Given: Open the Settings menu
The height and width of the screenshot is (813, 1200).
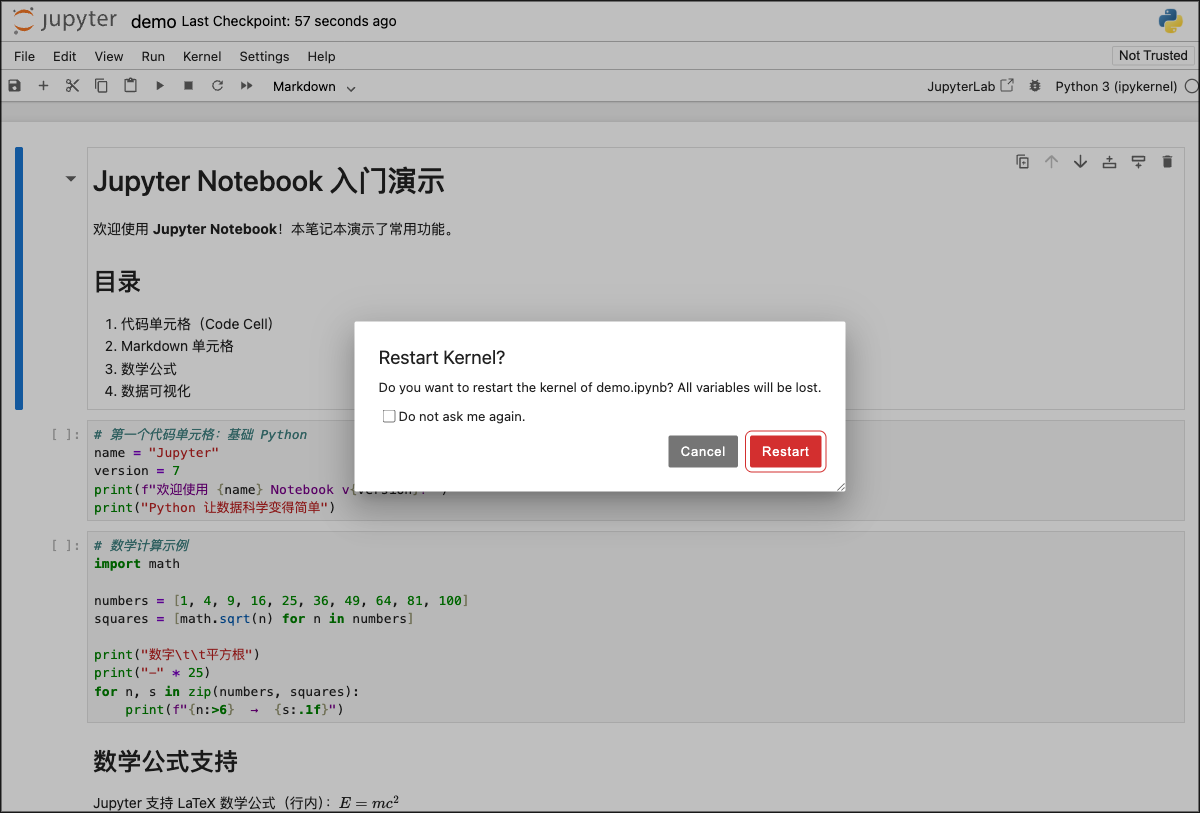Looking at the screenshot, I should 264,56.
